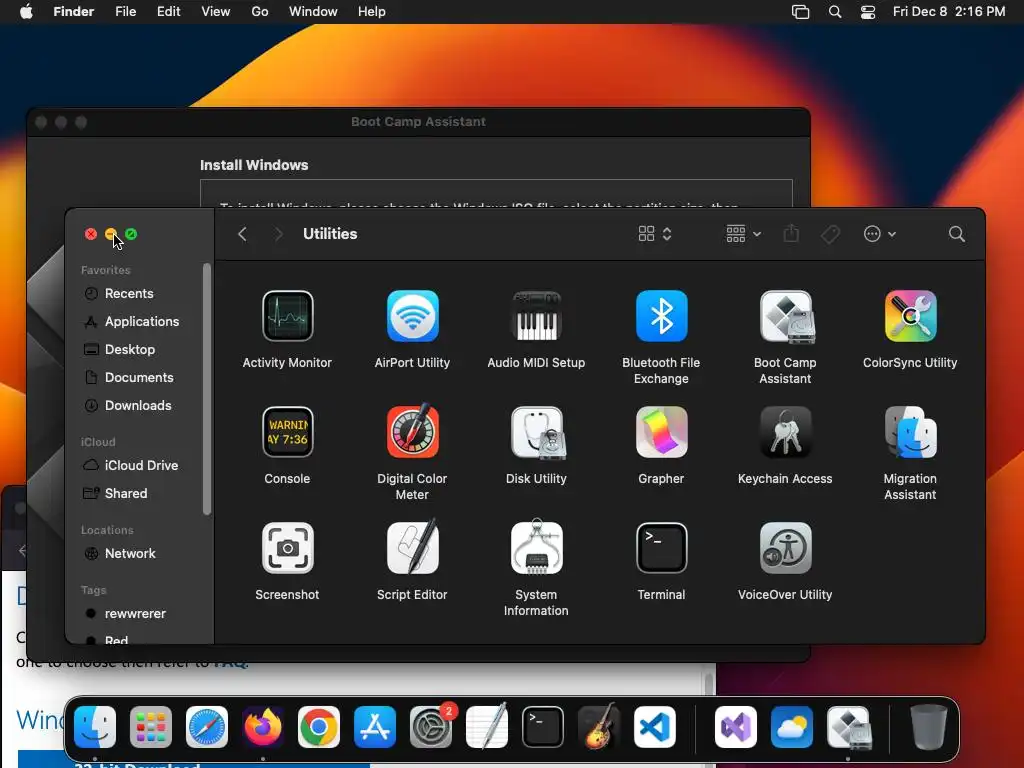Open Control Center in menu bar
1024x768 pixels.
click(867, 12)
